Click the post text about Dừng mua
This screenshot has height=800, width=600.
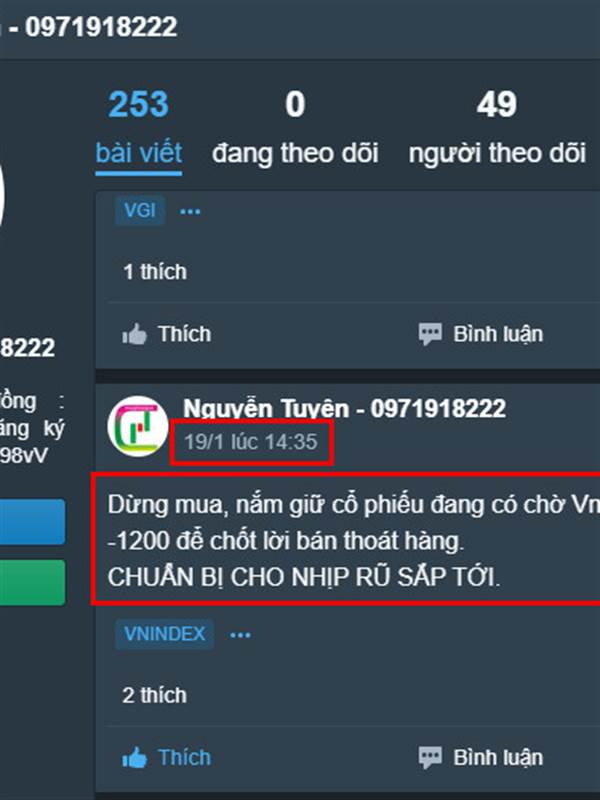tap(354, 540)
